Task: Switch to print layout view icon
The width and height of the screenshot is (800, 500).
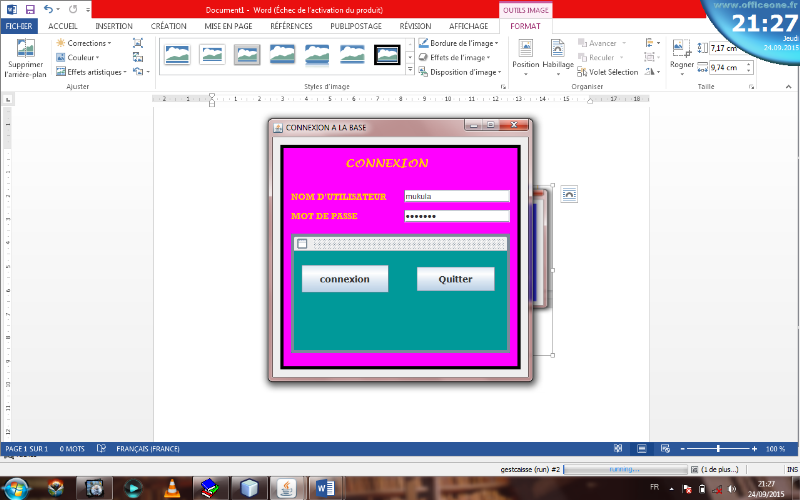Action: point(642,448)
